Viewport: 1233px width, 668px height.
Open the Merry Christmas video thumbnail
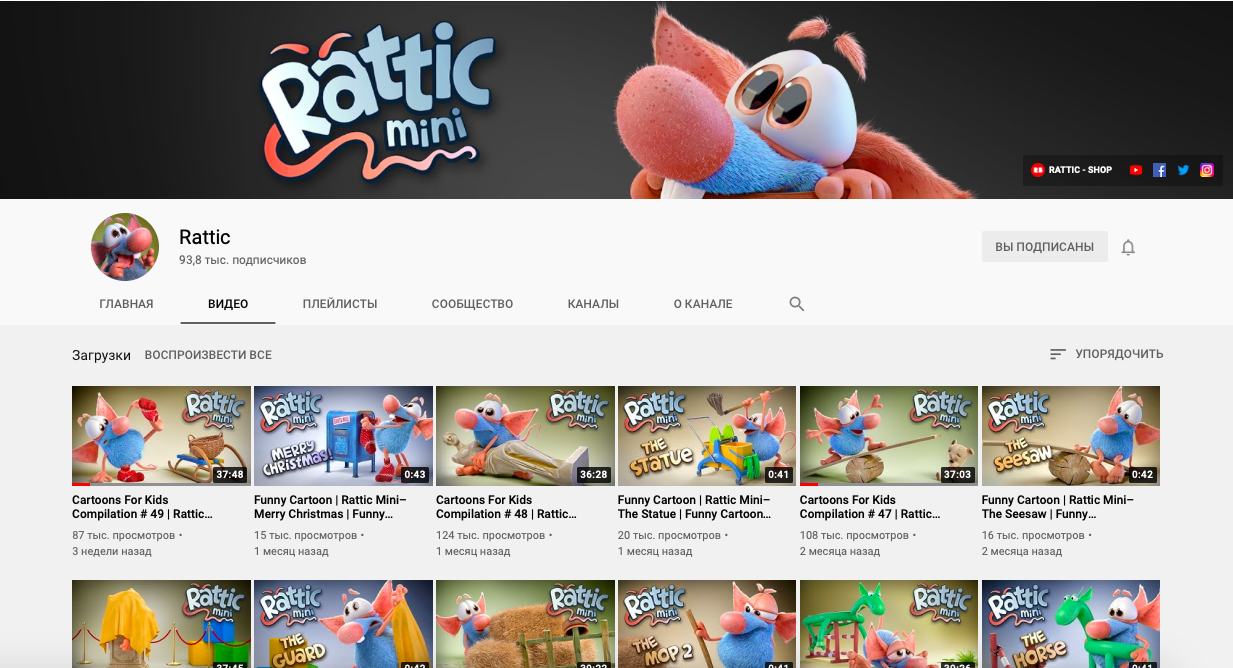343,435
